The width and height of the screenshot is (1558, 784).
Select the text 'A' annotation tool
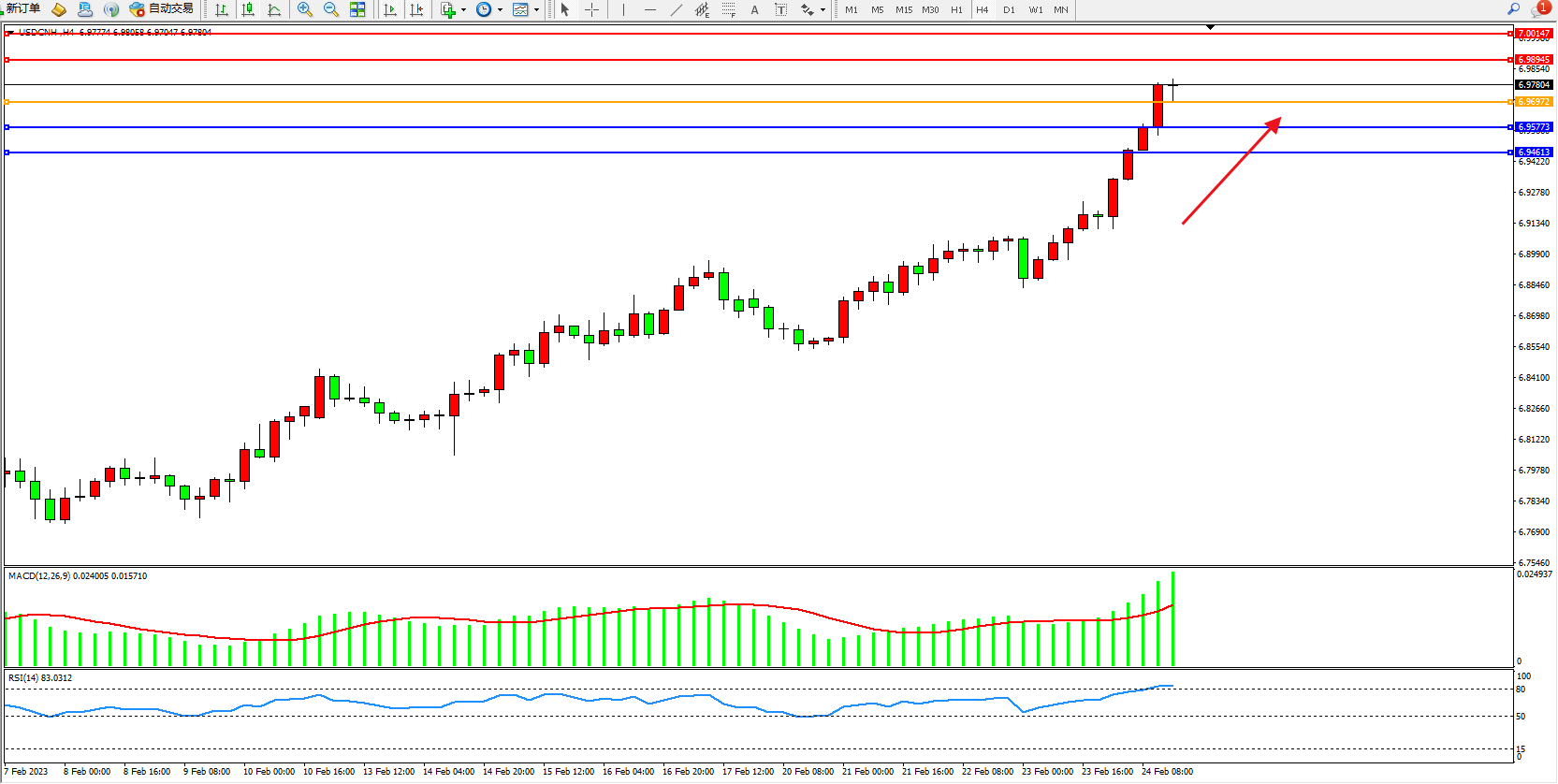point(755,9)
